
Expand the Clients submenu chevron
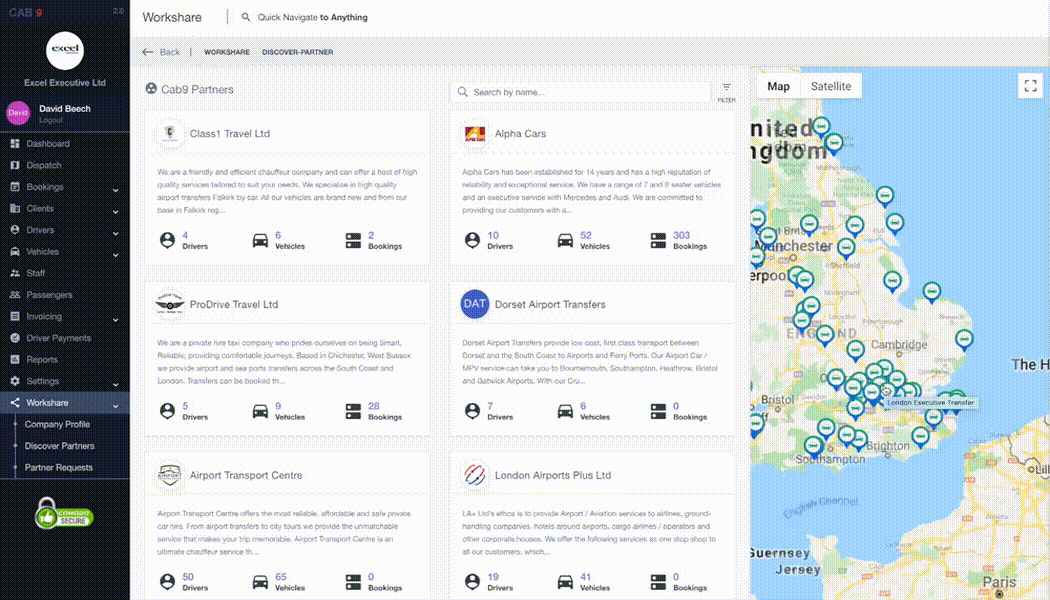[x=115, y=211]
